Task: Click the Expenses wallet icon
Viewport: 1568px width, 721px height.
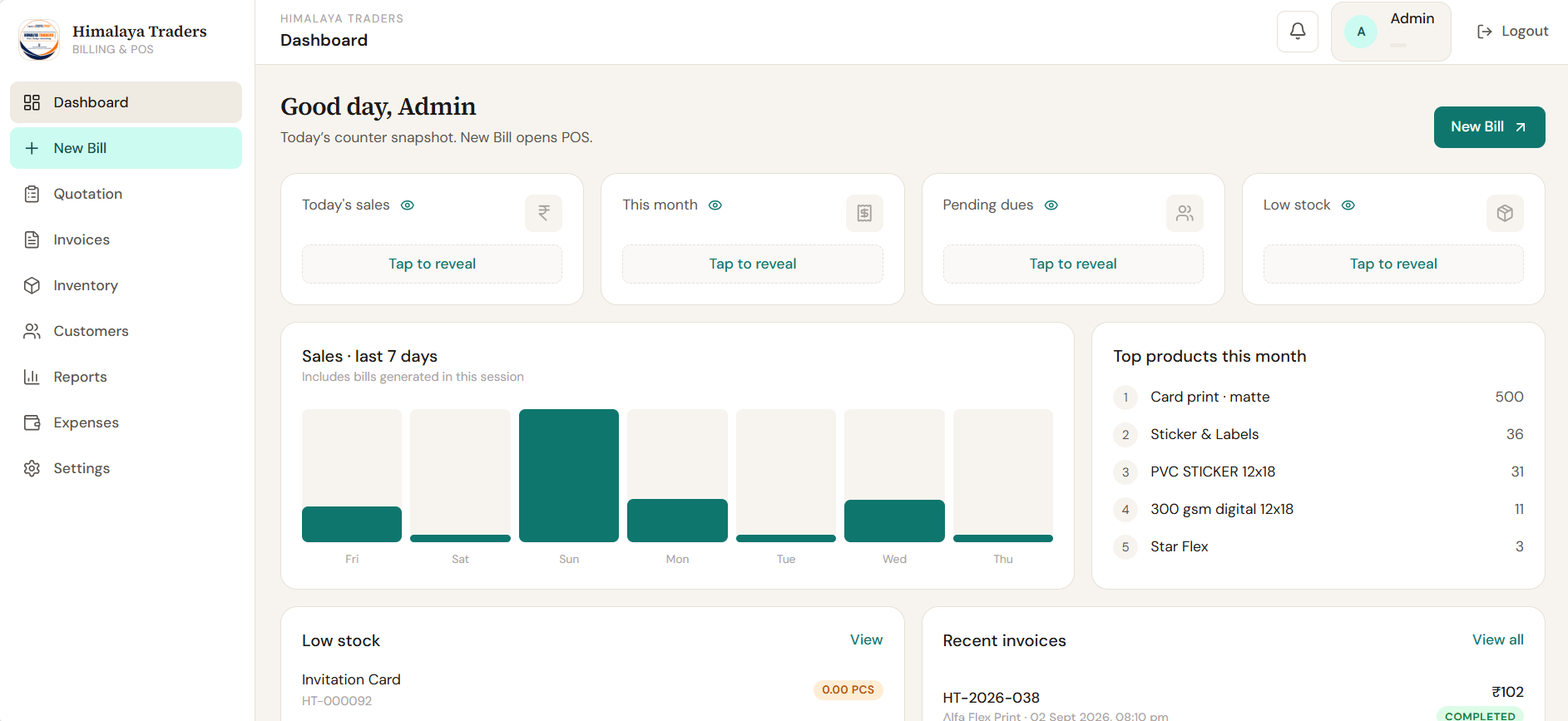Action: [32, 422]
